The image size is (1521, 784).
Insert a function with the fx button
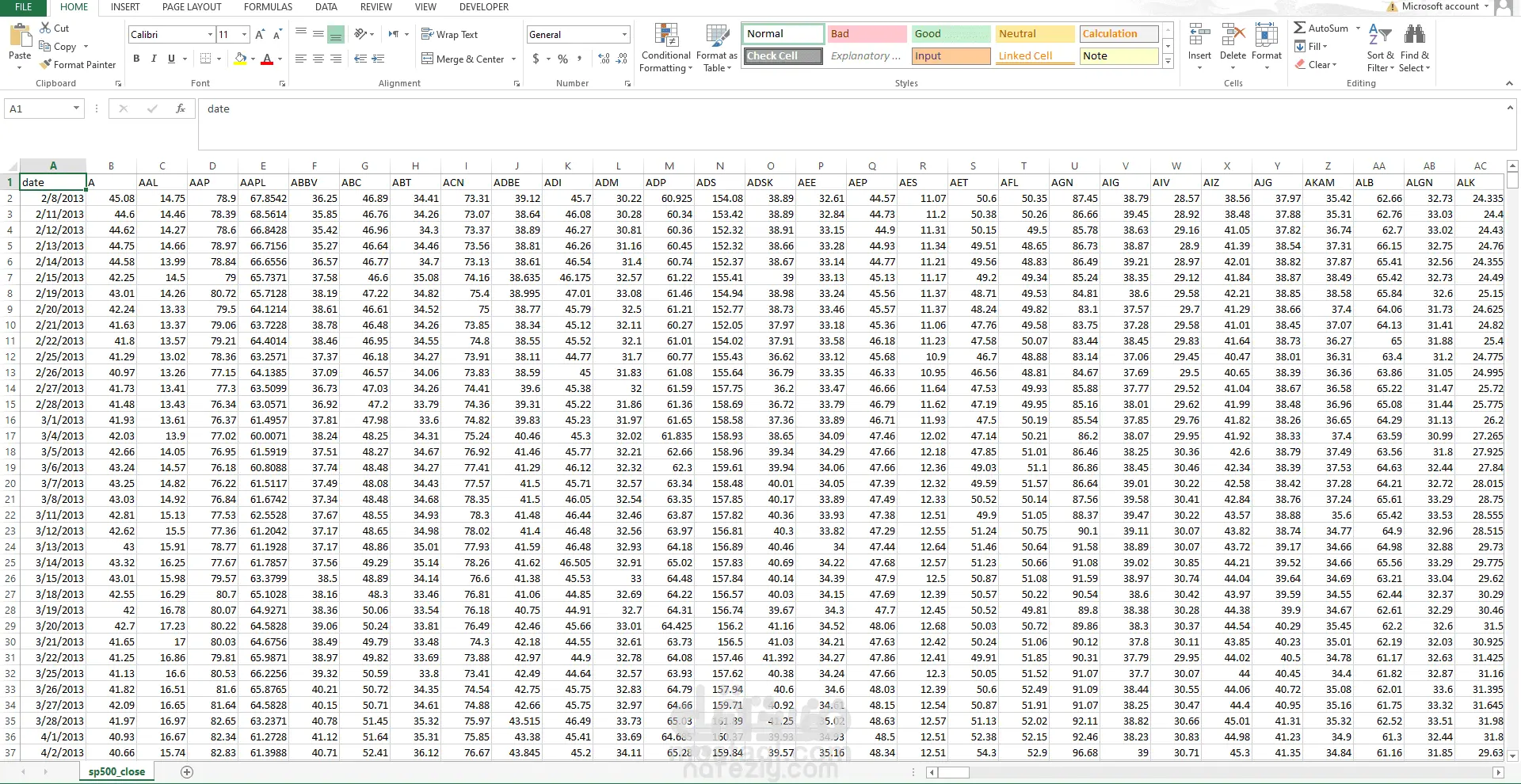coord(181,108)
